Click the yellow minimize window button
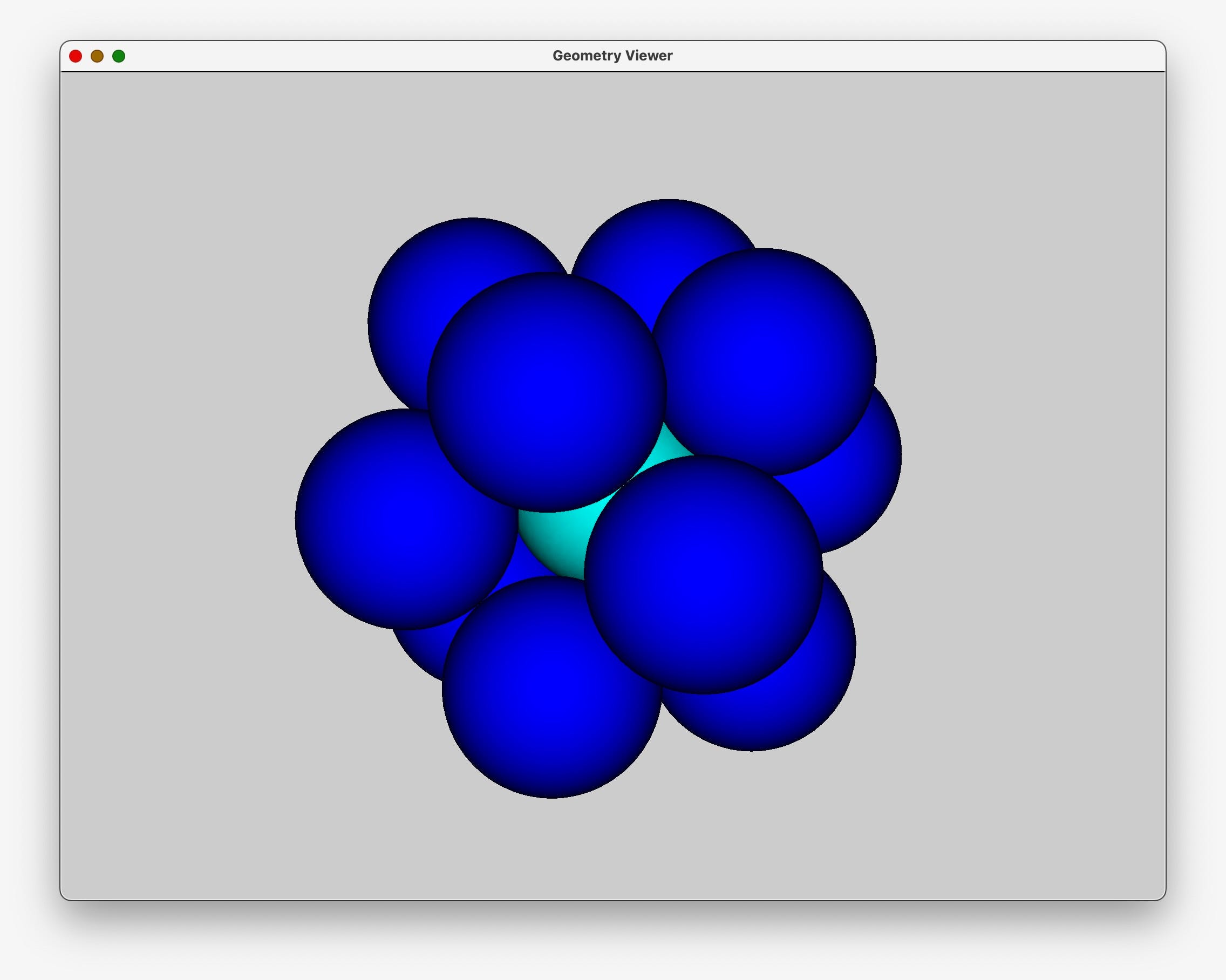 97,56
